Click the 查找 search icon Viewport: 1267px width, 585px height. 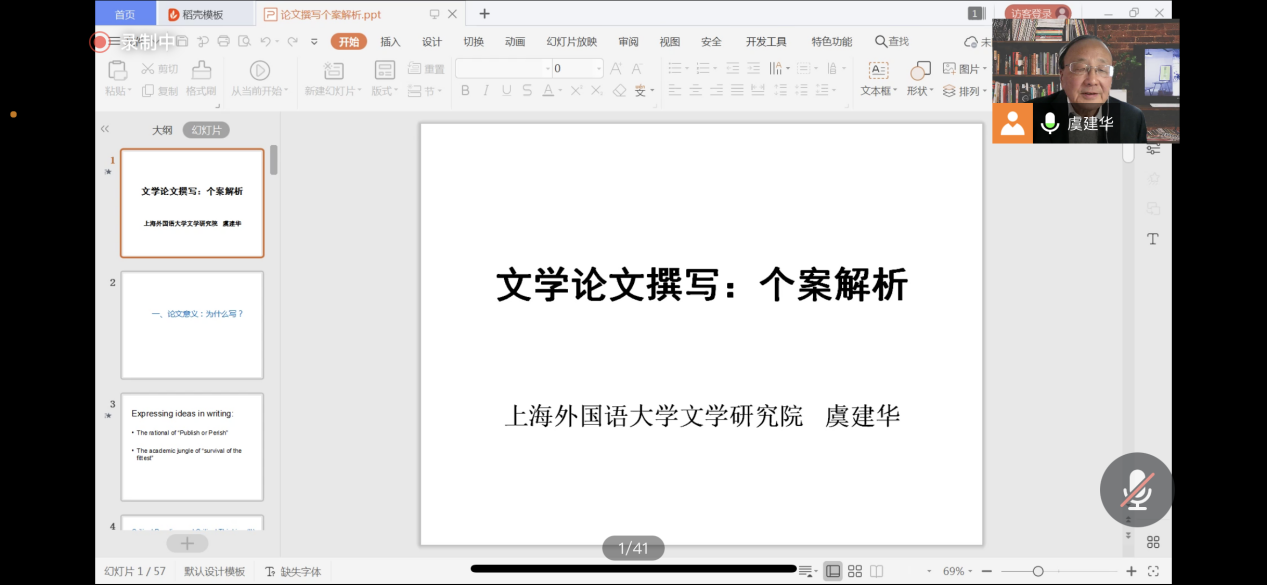pyautogui.click(x=881, y=42)
